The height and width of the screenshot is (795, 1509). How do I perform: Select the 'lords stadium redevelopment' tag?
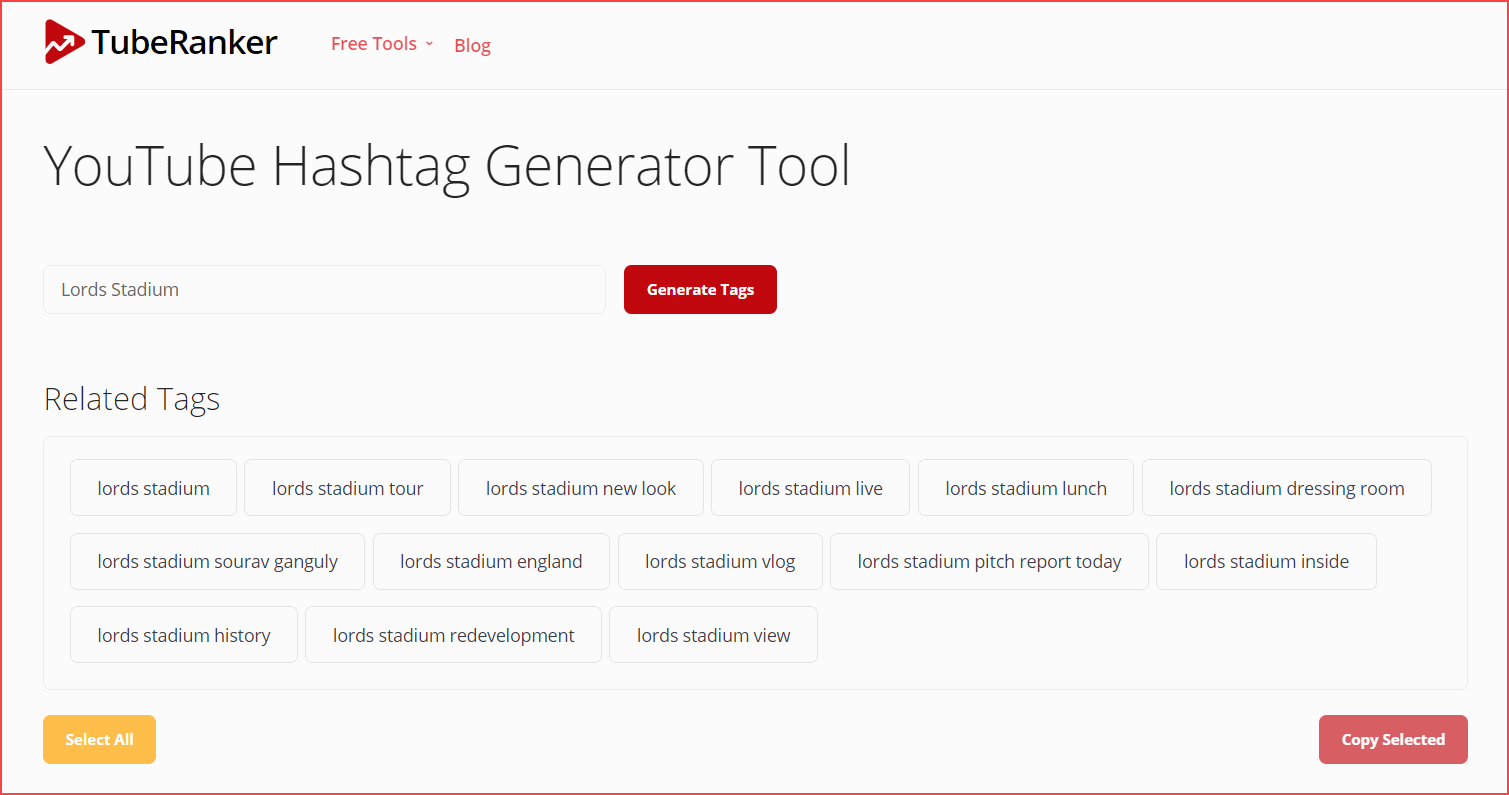pos(453,634)
